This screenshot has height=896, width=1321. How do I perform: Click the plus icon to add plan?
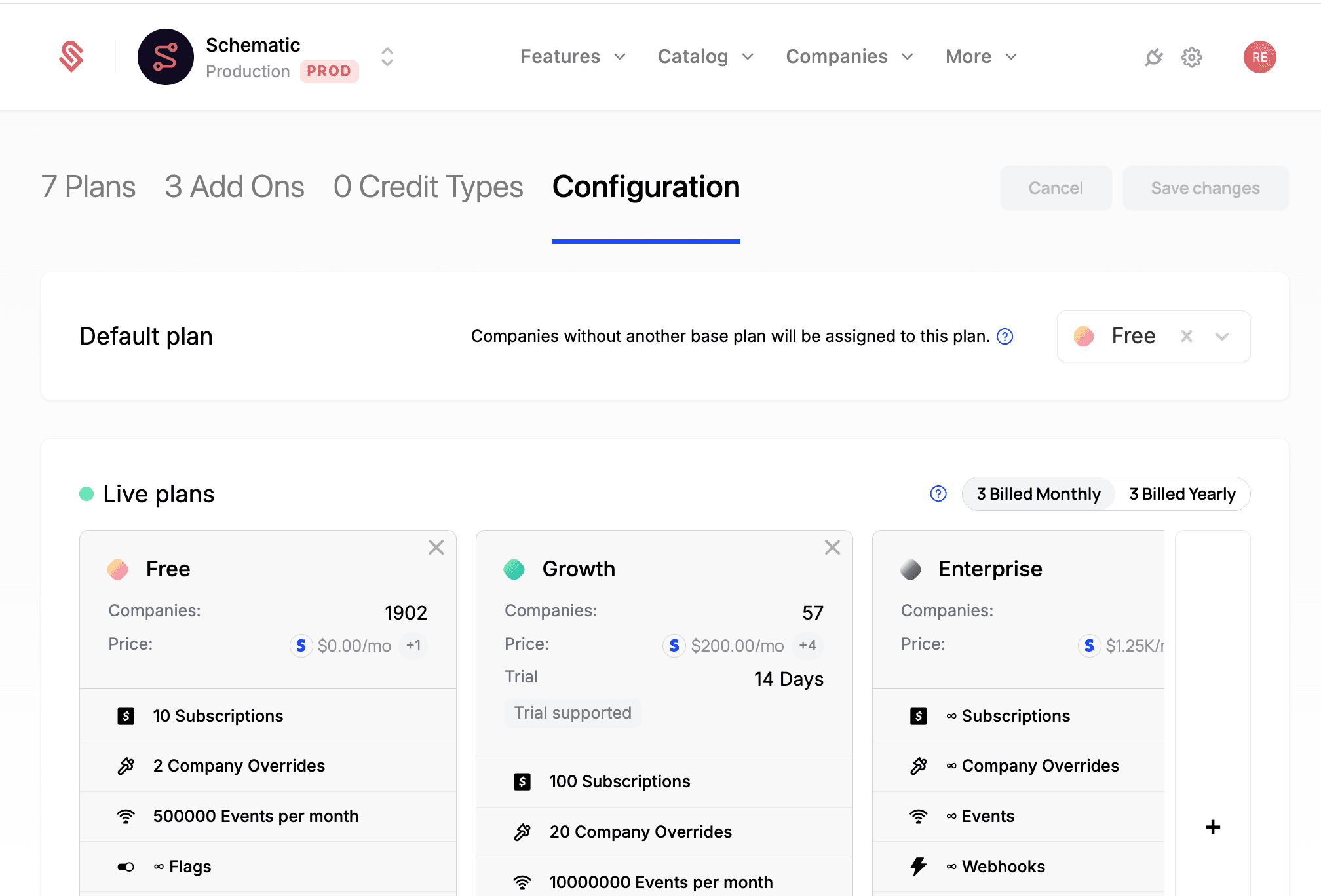1213,827
